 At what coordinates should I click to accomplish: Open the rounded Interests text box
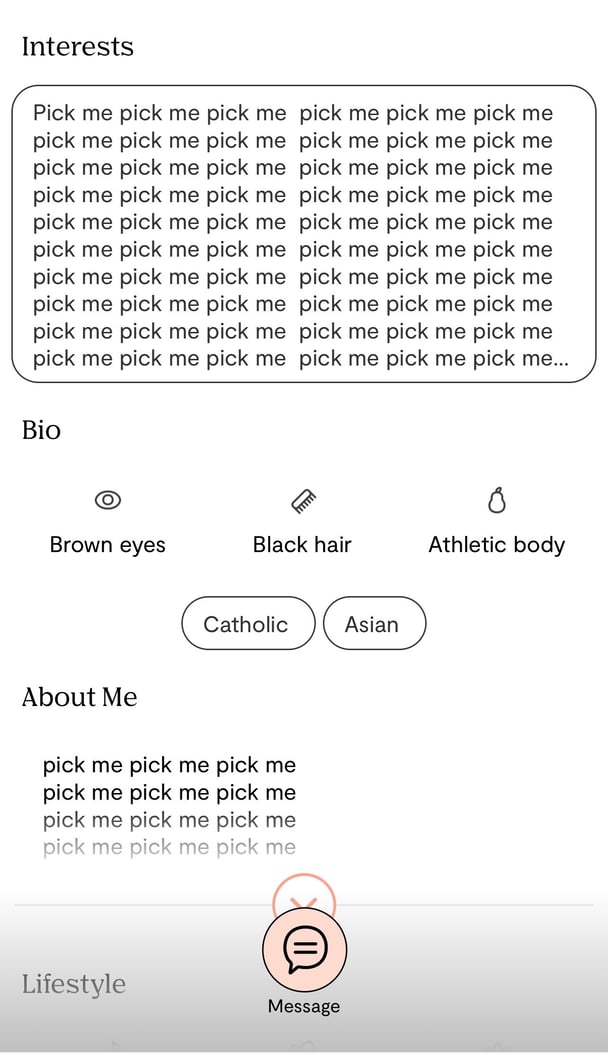tap(304, 234)
